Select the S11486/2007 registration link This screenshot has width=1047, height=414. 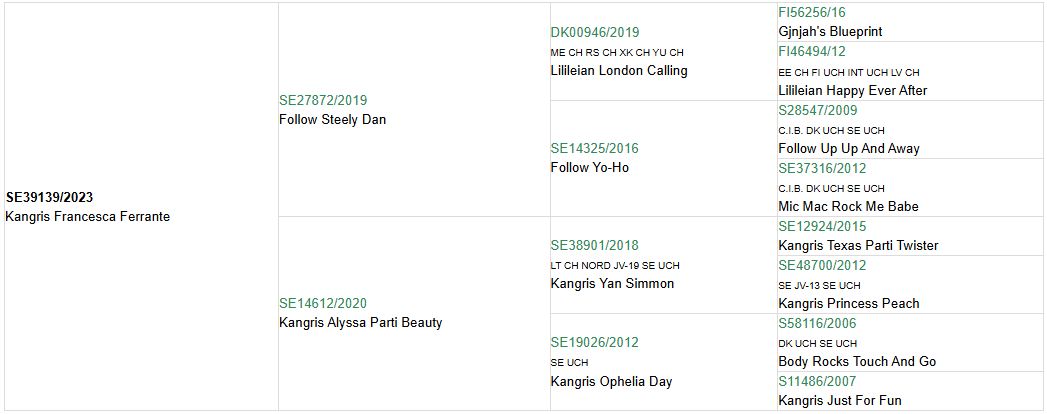pos(818,381)
